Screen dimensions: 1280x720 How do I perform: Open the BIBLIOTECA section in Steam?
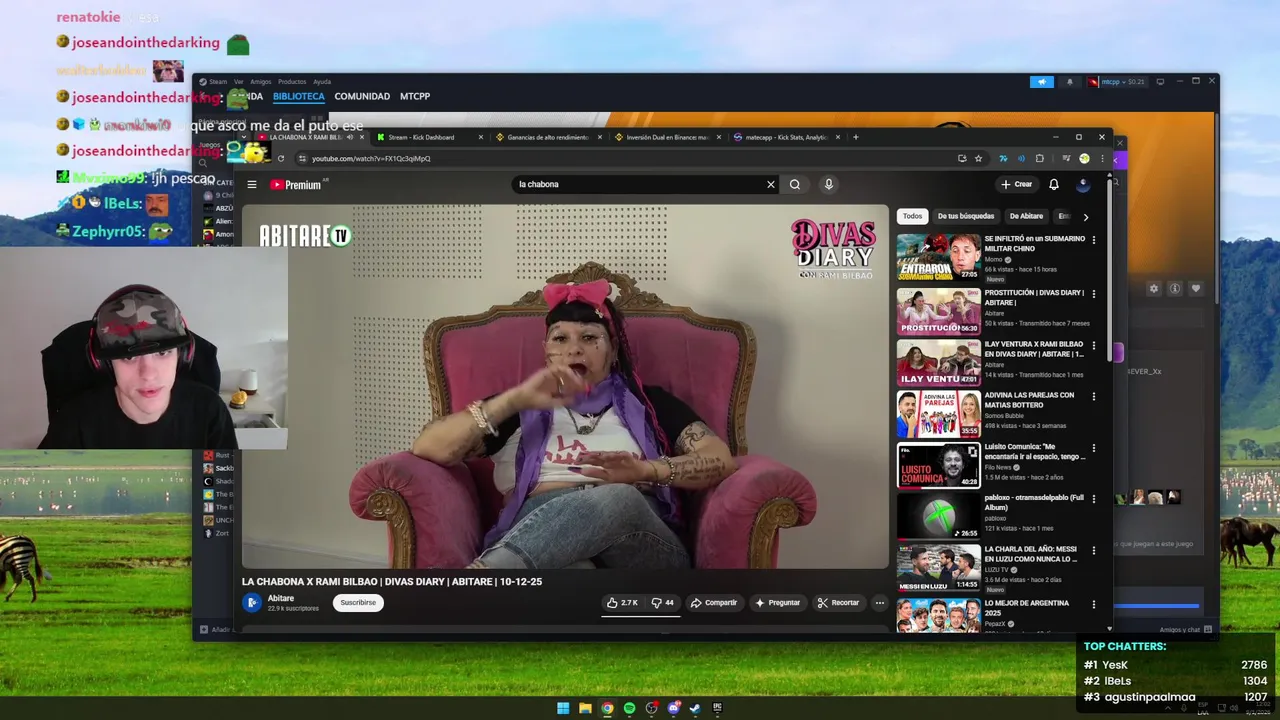click(x=299, y=97)
